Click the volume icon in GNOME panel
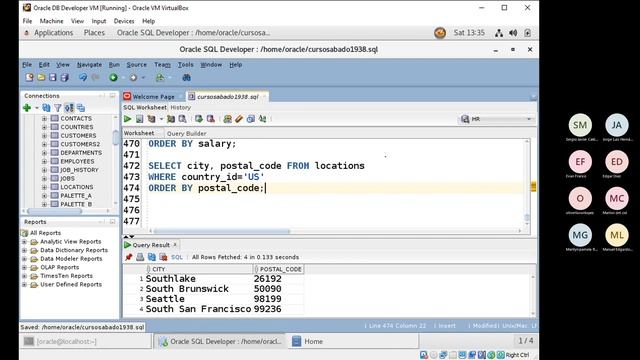Screen dimensions: 640x360 513,33
